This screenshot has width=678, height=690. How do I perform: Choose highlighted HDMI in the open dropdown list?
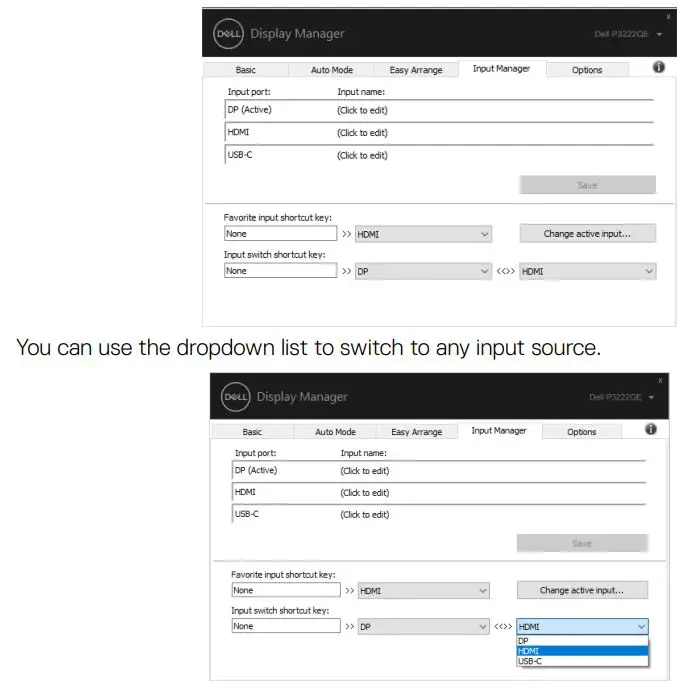click(582, 651)
